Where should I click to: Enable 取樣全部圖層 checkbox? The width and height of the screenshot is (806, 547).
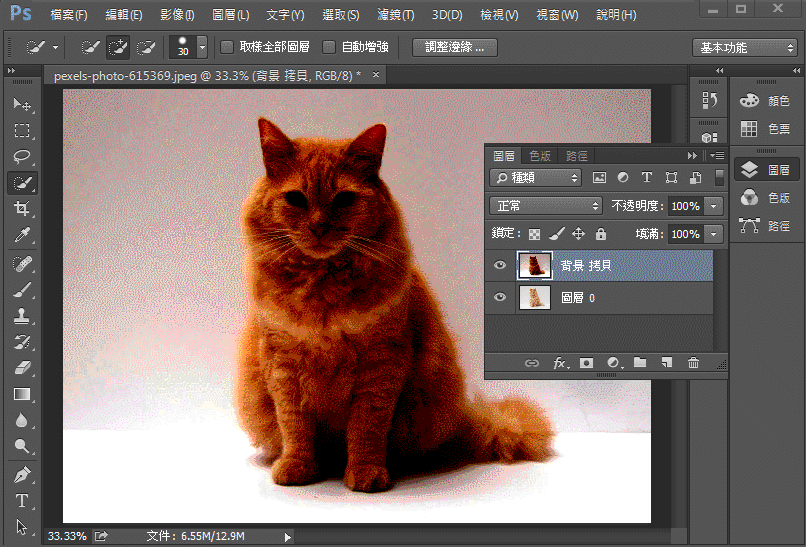(x=227, y=47)
